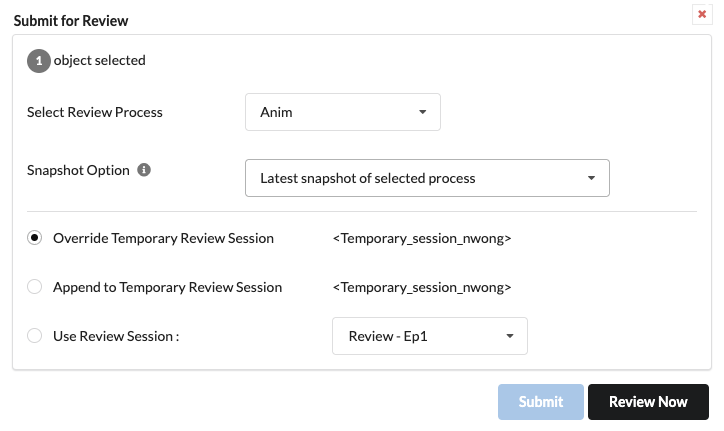The image size is (724, 431).
Task: Click the Temporary_session_nwong text beside Append
Action: tap(422, 287)
